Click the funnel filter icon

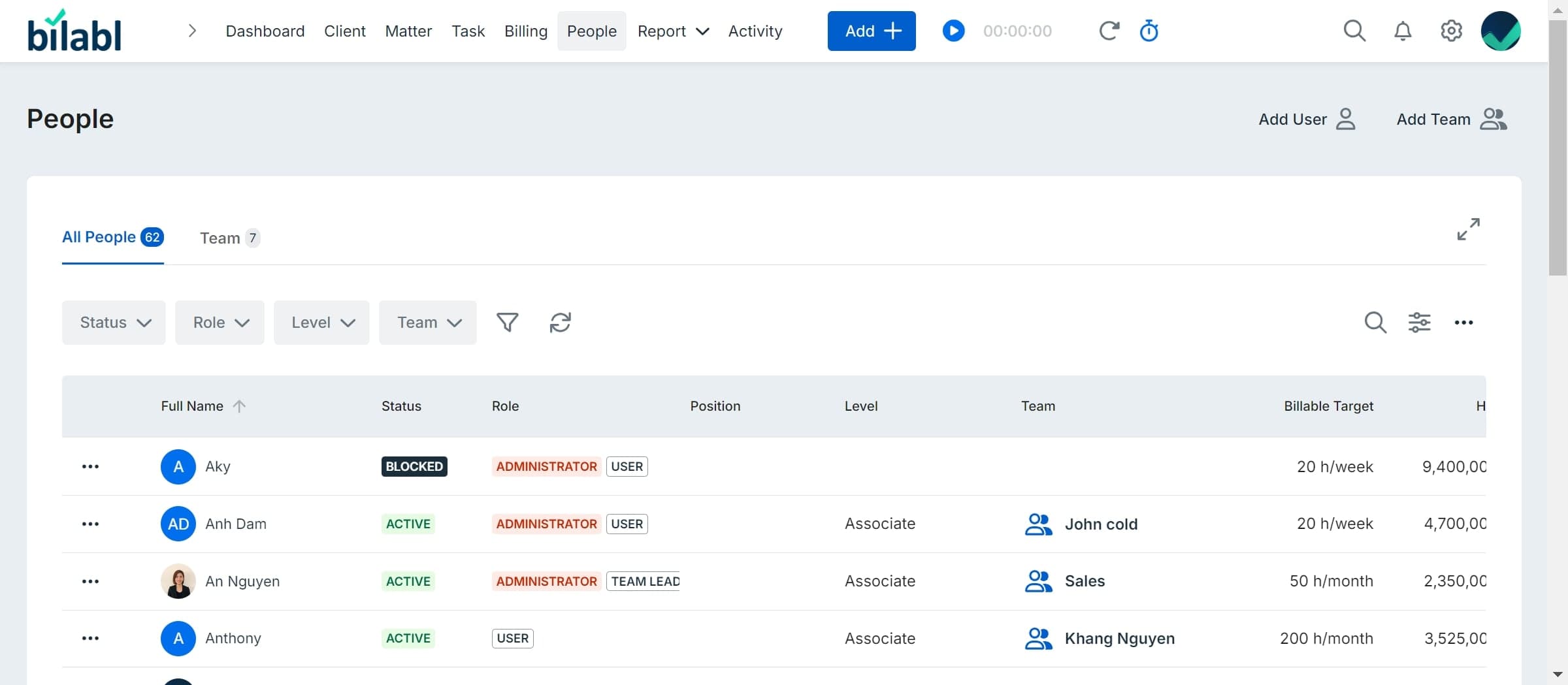pyautogui.click(x=507, y=322)
